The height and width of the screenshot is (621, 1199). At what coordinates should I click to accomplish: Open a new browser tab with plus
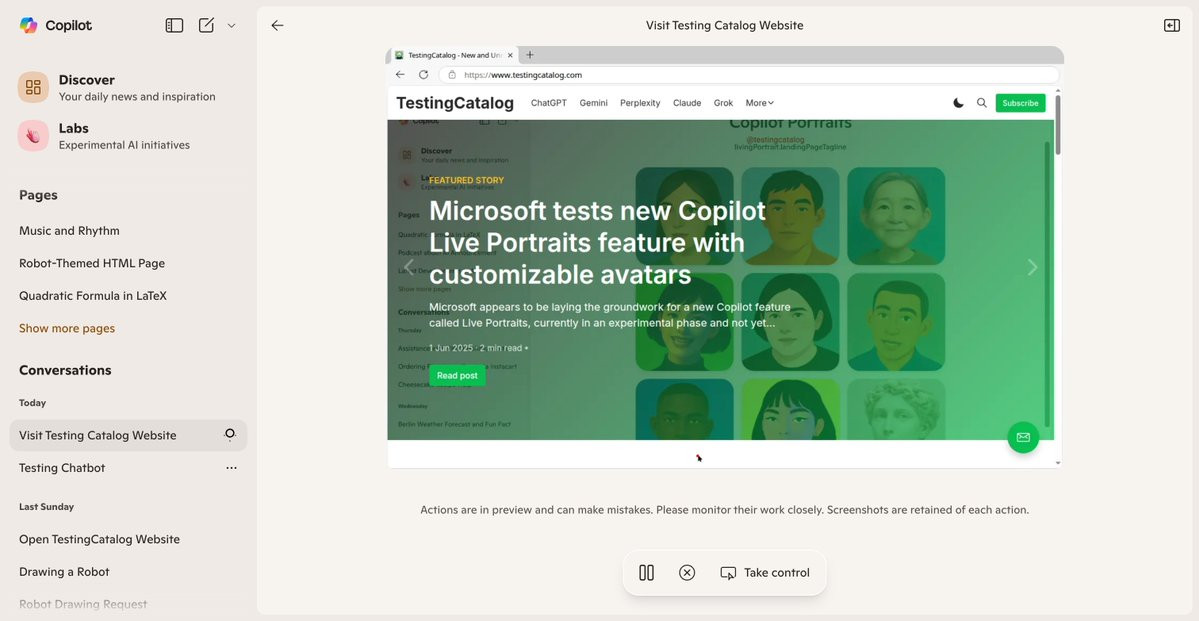(x=530, y=55)
